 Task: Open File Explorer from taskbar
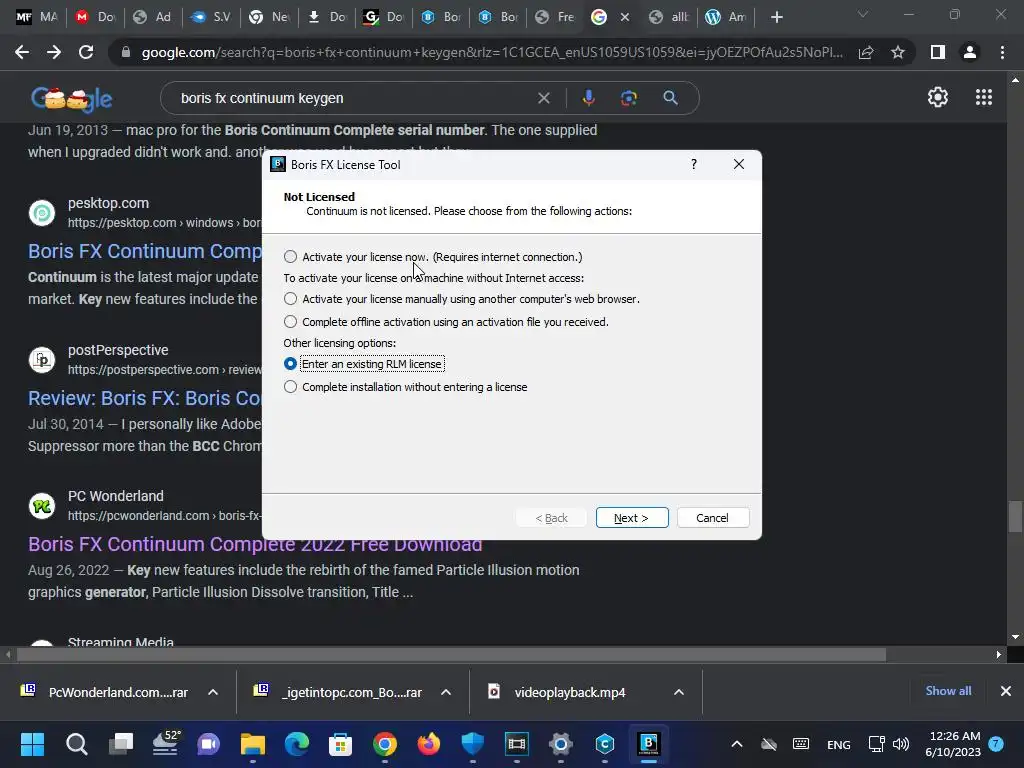pos(253,744)
